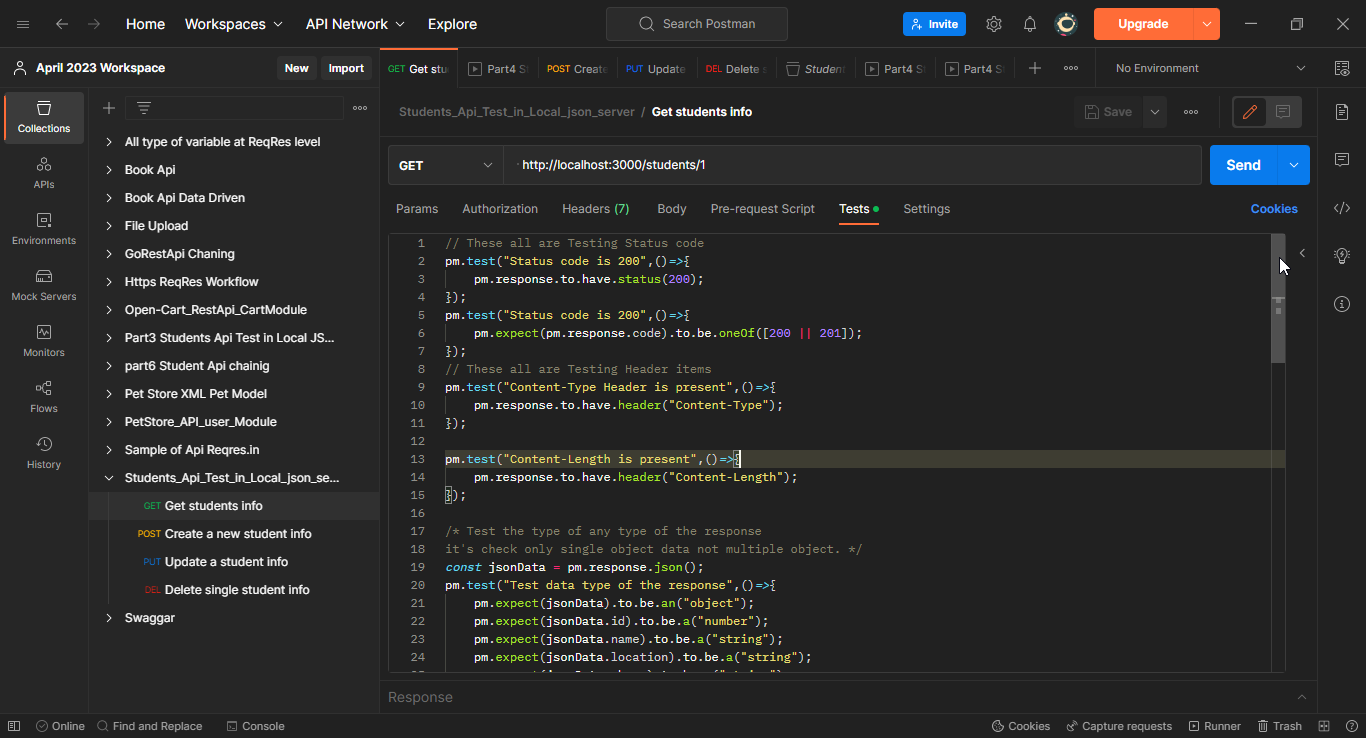This screenshot has width=1366, height=738.
Task: Select the Flows sidebar icon
Action: pyautogui.click(x=43, y=397)
